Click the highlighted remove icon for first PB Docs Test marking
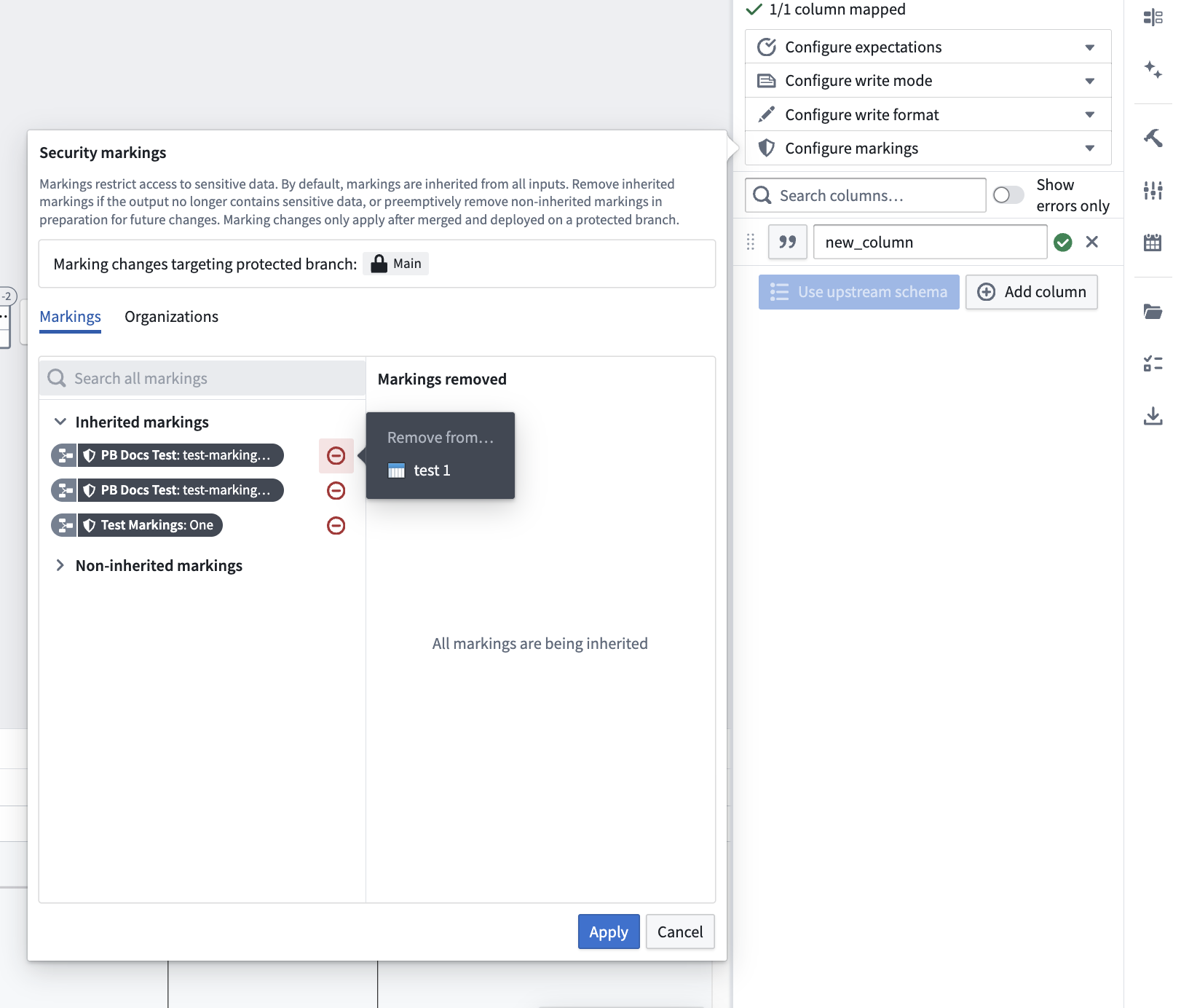 [x=336, y=456]
